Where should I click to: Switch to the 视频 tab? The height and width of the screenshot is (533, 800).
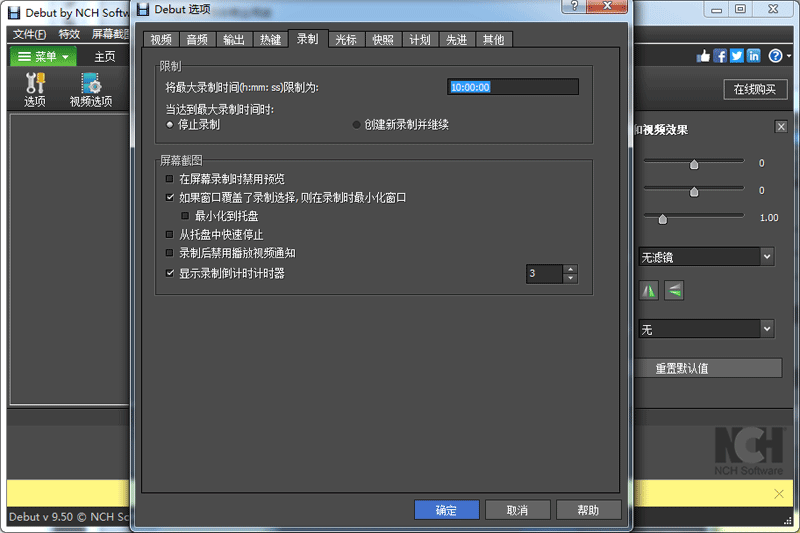click(x=161, y=40)
